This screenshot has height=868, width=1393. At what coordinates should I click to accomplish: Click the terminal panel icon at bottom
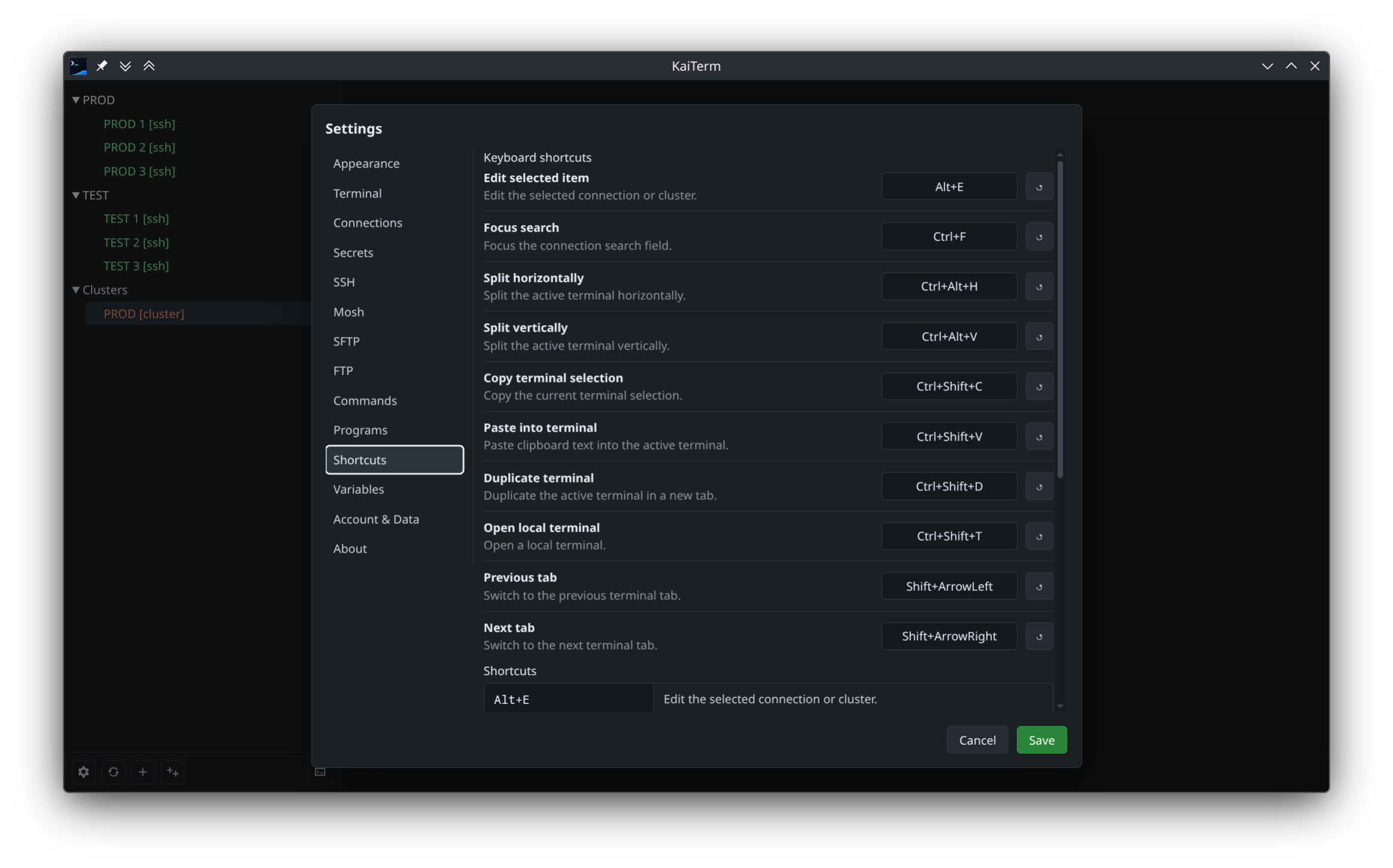click(x=320, y=772)
